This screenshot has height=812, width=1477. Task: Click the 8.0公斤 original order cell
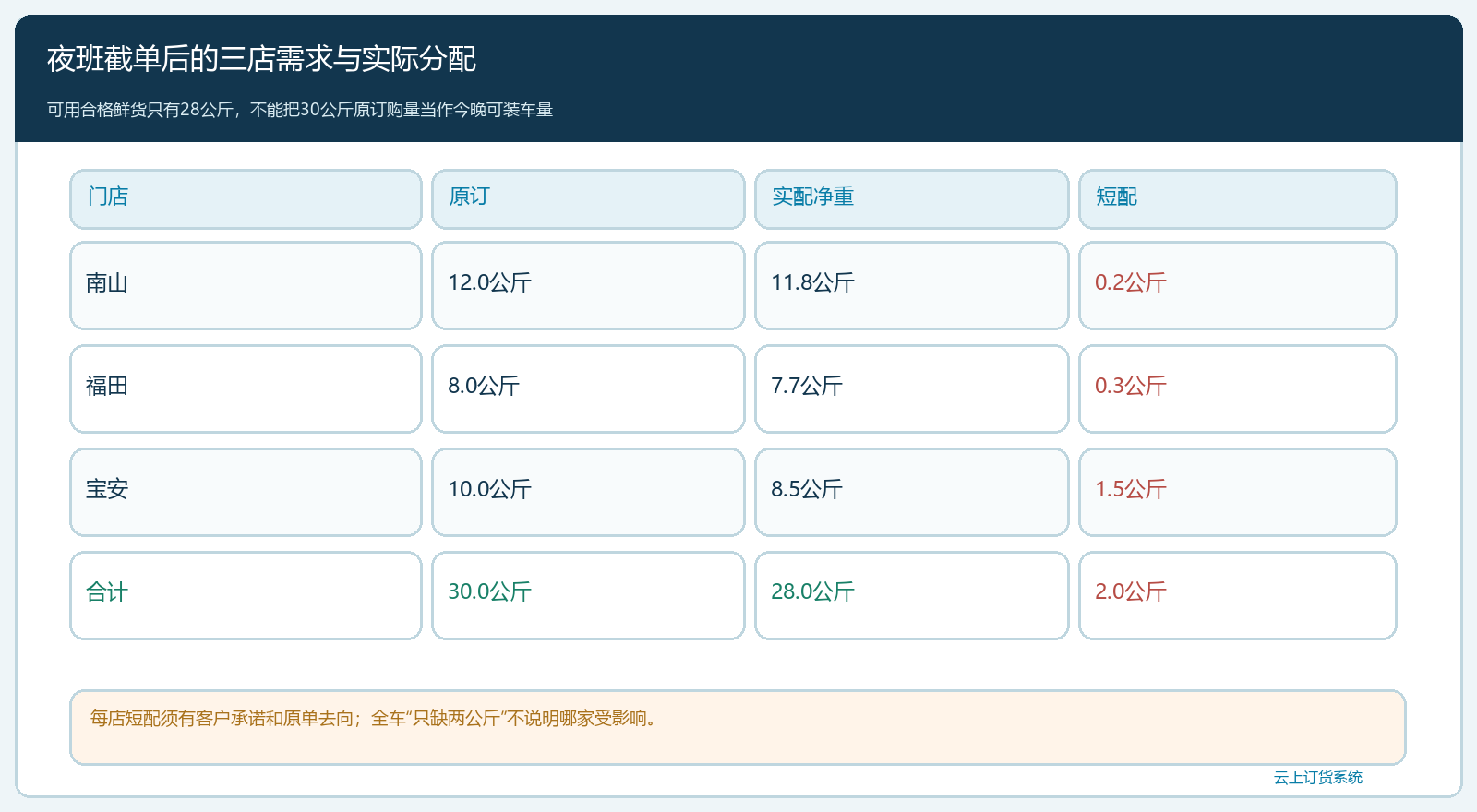coord(588,388)
